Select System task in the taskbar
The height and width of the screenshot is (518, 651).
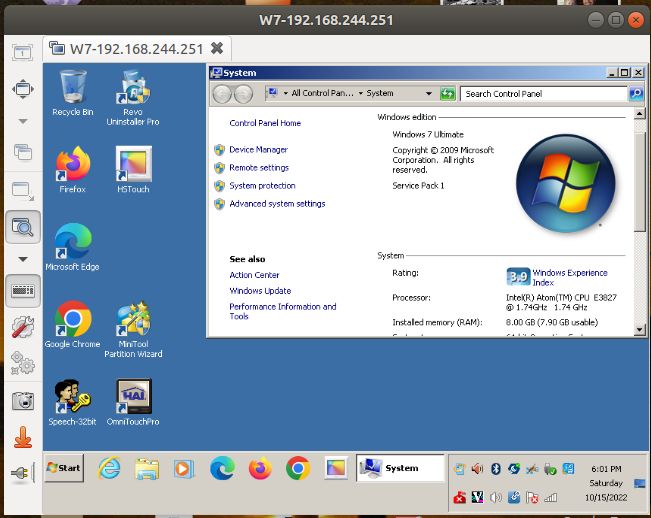coord(400,468)
